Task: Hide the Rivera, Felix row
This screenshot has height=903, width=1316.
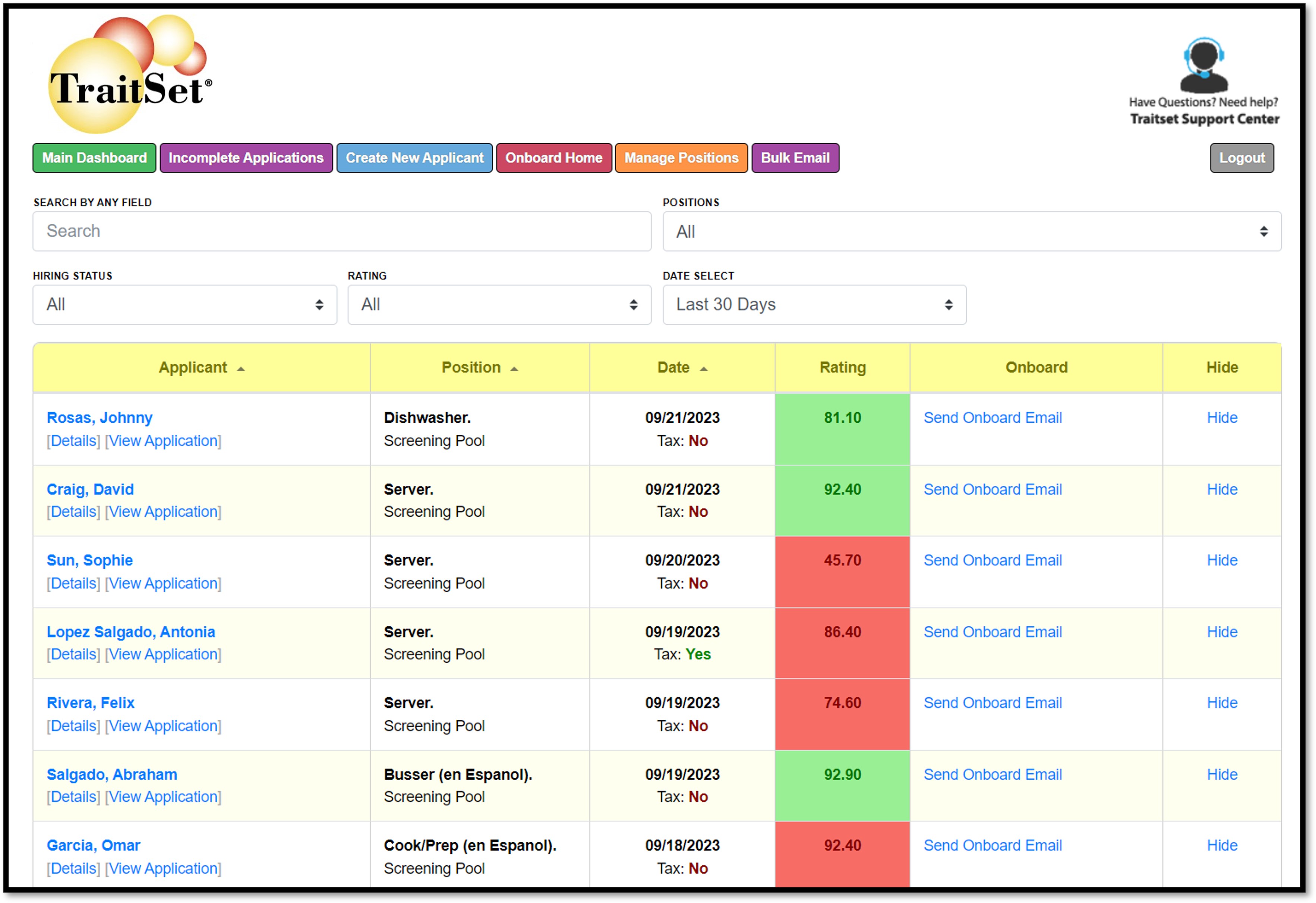Action: tap(1221, 703)
